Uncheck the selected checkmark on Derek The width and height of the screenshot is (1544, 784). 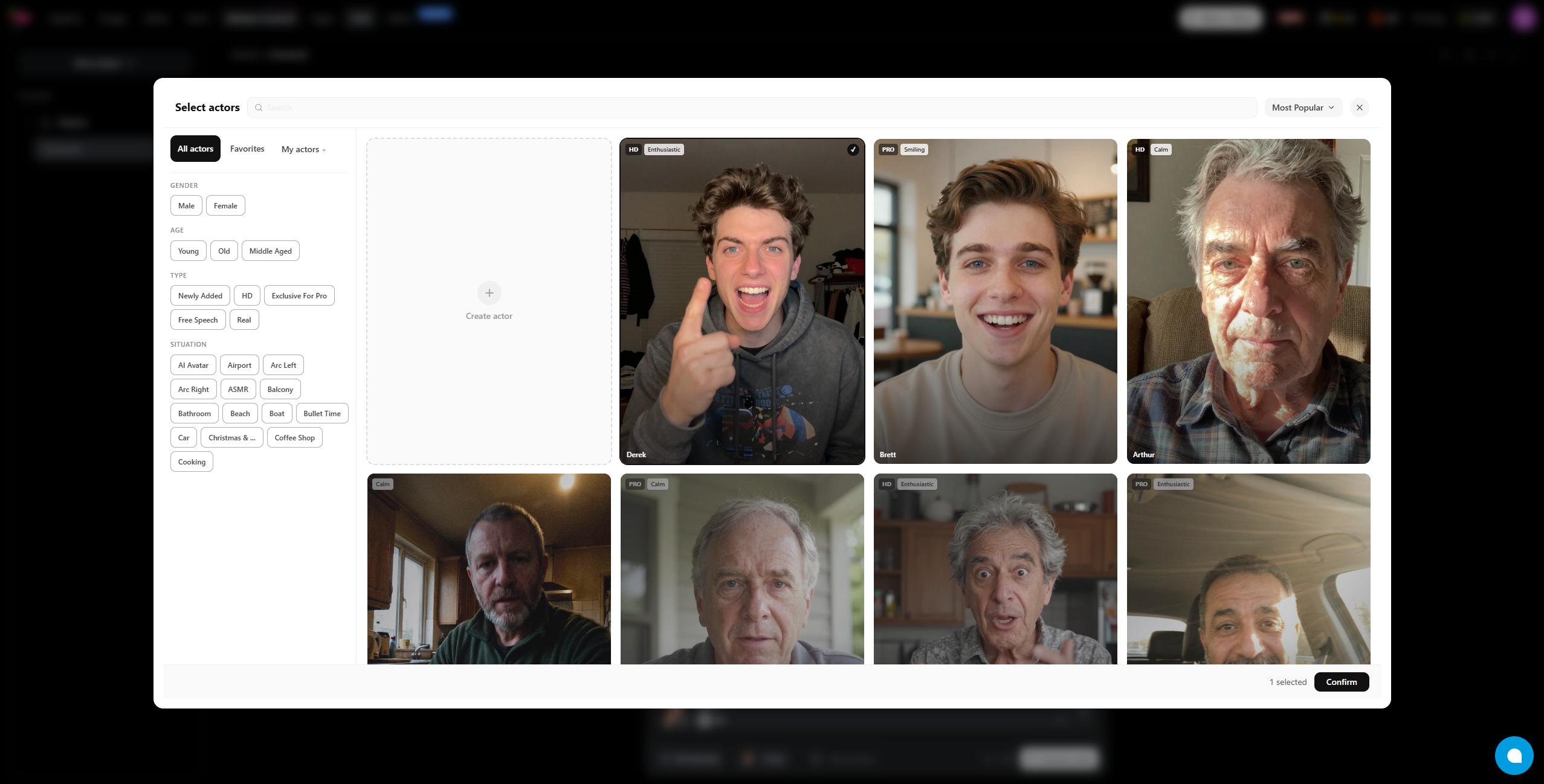click(x=853, y=150)
